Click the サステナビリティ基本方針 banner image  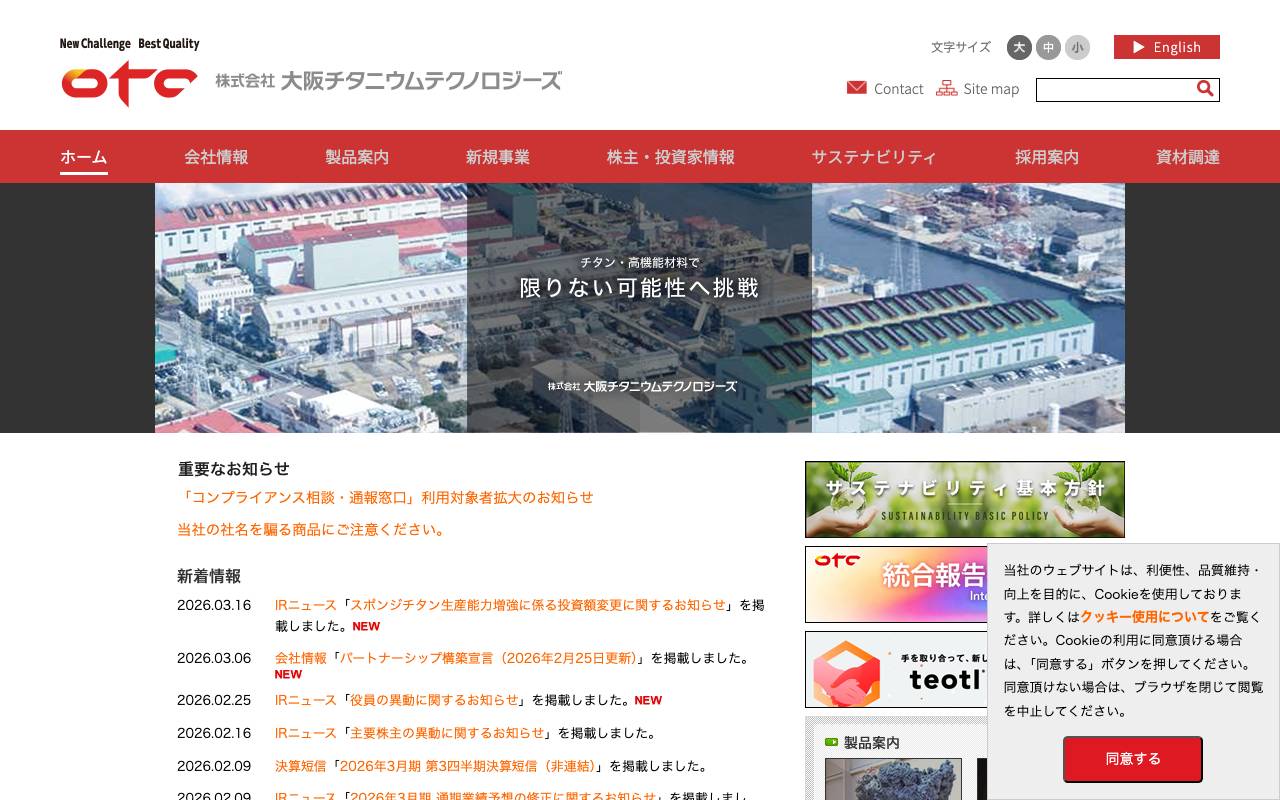pos(964,499)
